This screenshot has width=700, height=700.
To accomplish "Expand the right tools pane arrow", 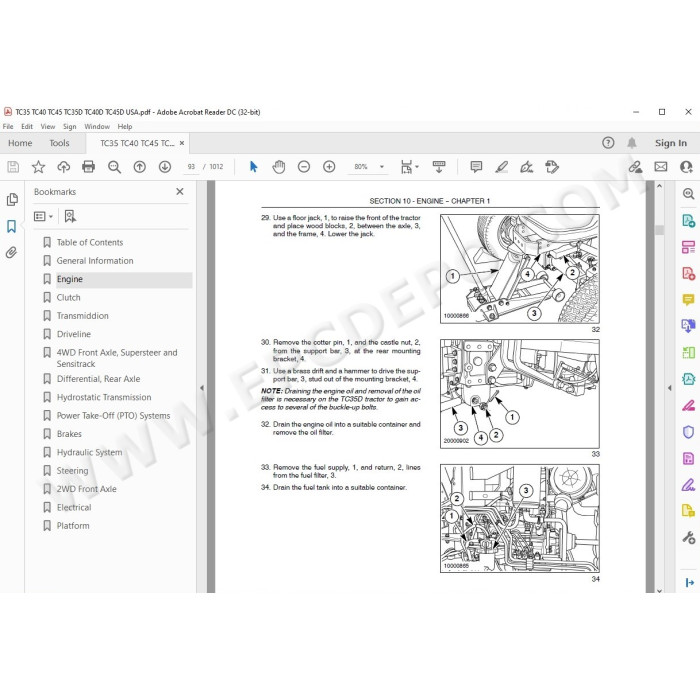I will pyautogui.click(x=670, y=388).
